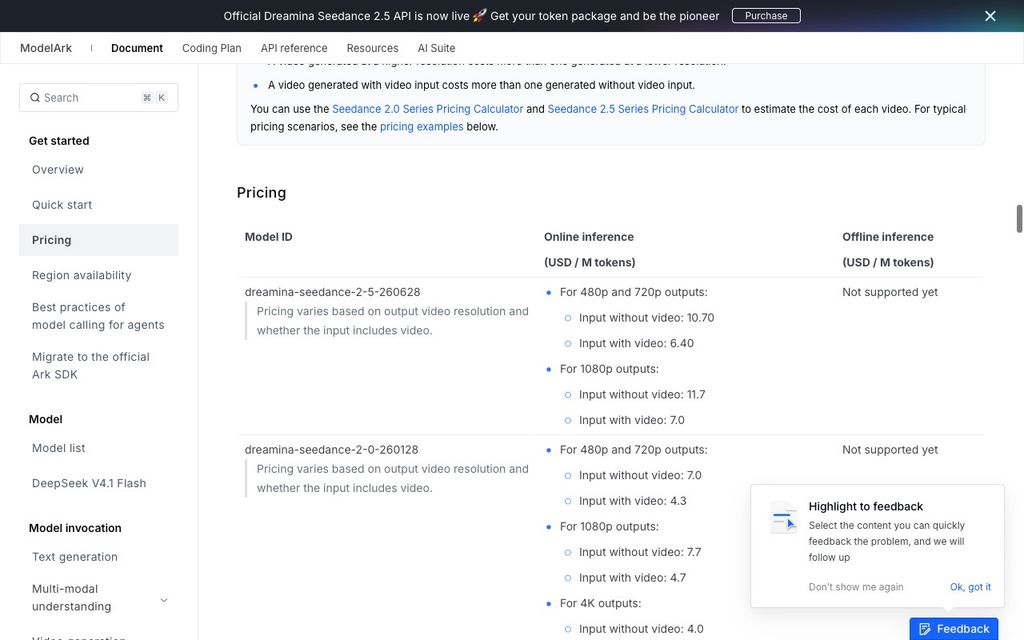Close the Seedance announcement banner
The width and height of the screenshot is (1024, 640).
click(x=990, y=16)
